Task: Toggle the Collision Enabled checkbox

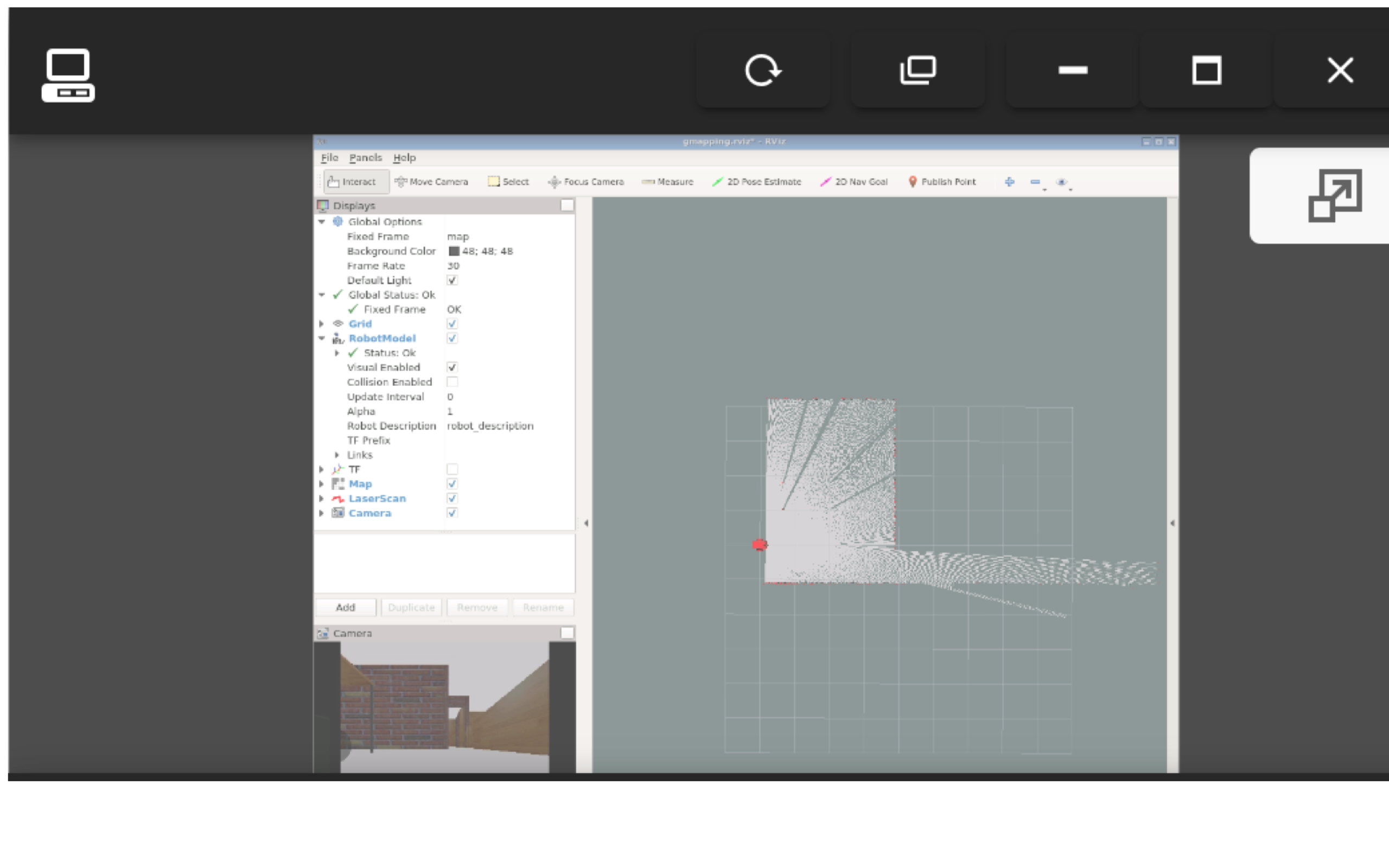Action: (x=453, y=382)
